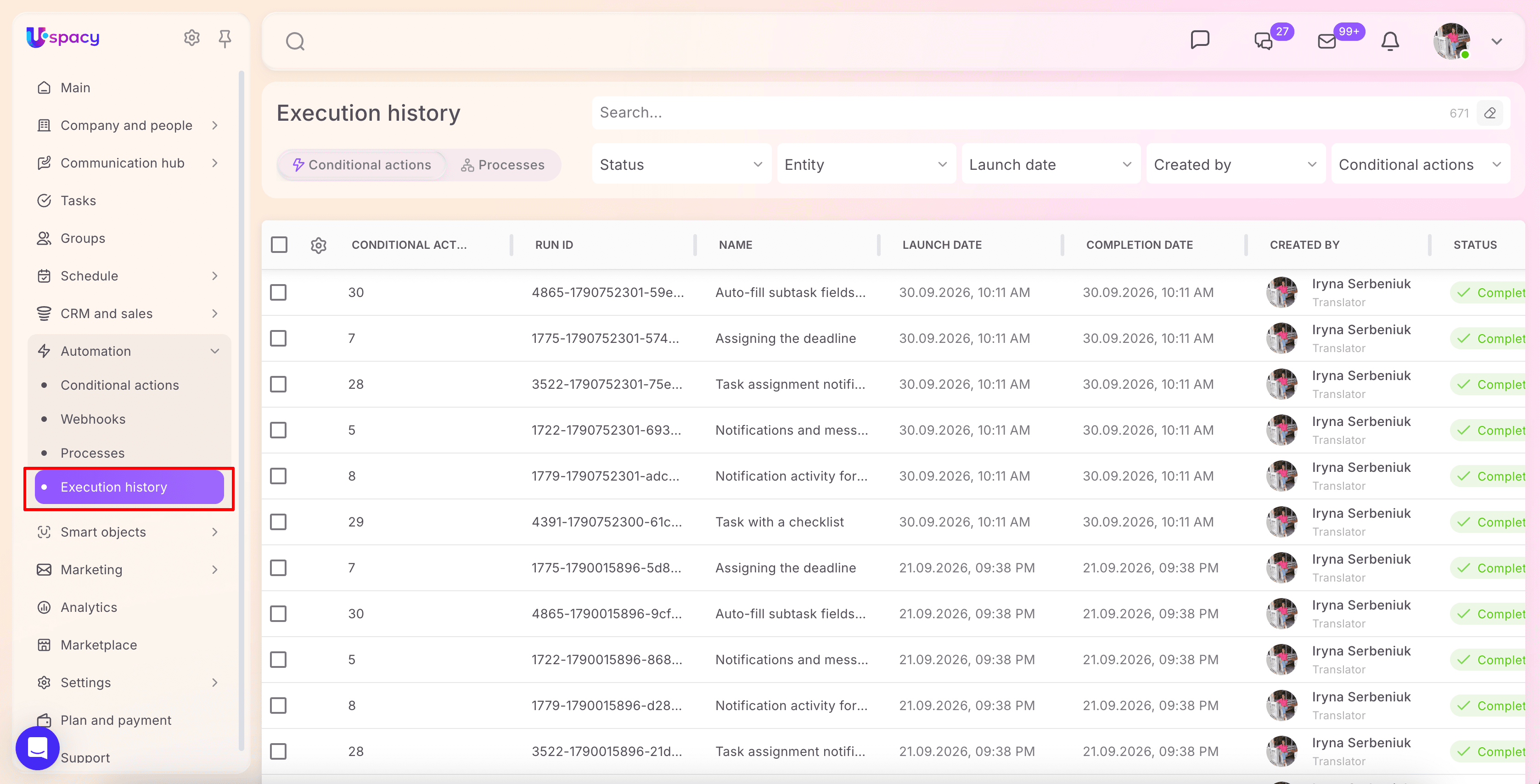Switch to the Conditional actions tab
1540x784 pixels.
[362, 165]
